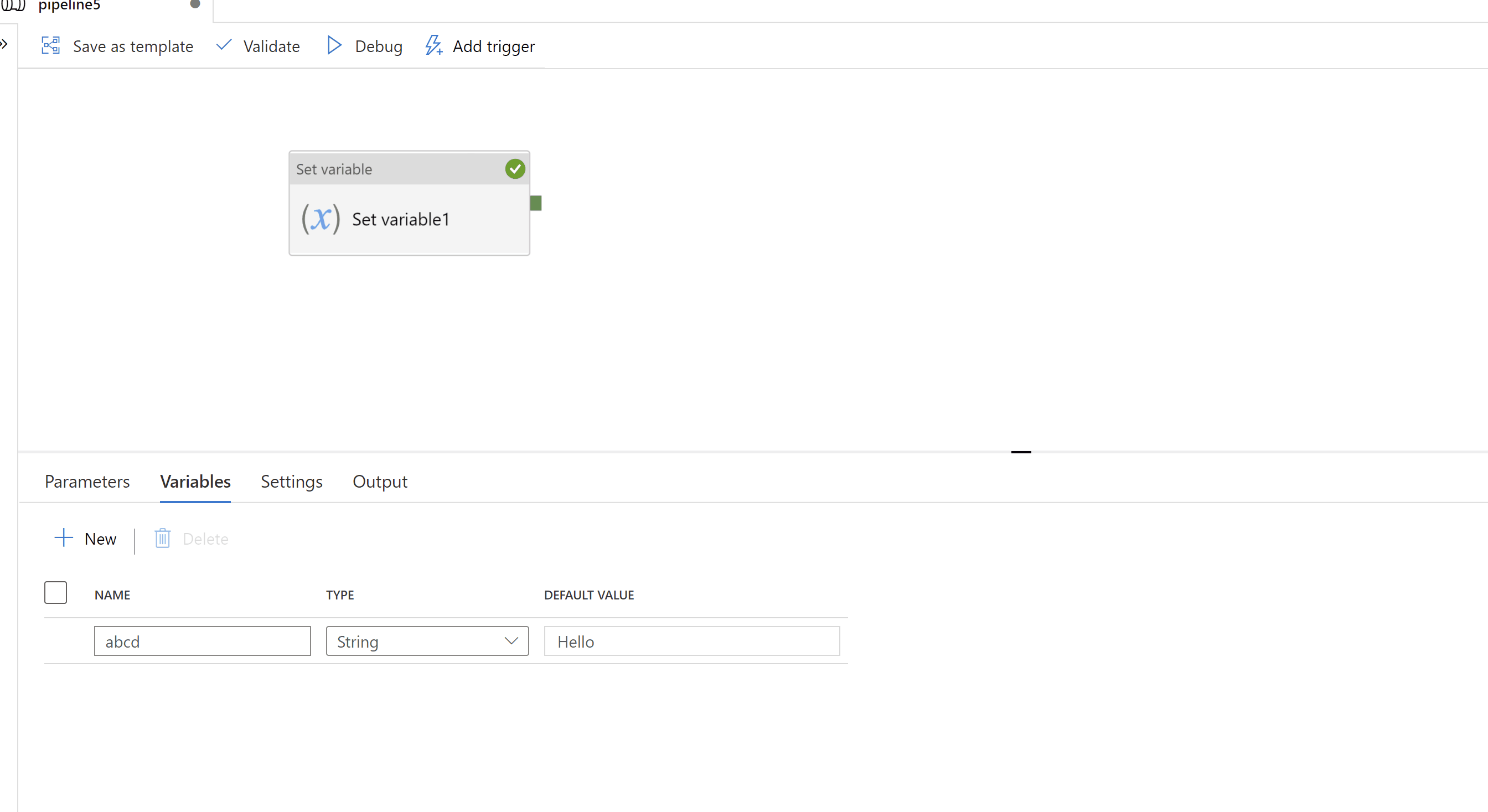Toggle the top-left select-all checkbox

point(55,592)
